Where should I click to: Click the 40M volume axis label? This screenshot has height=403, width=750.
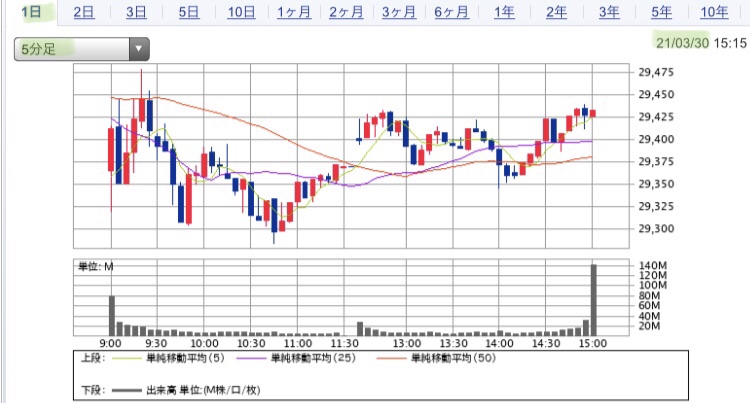coord(650,316)
